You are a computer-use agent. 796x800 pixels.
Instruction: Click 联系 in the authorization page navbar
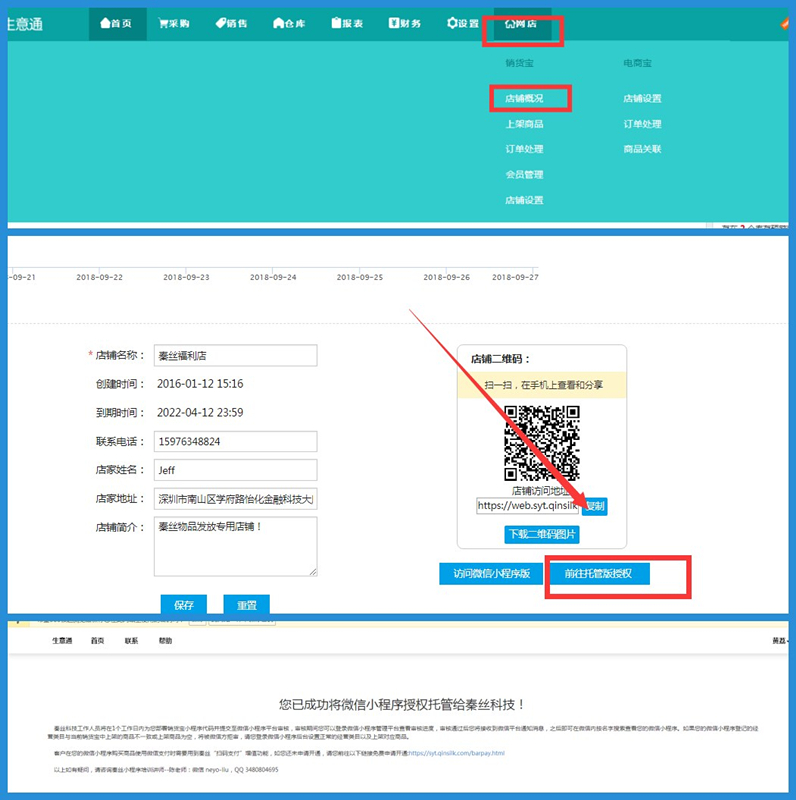pyautogui.click(x=132, y=640)
